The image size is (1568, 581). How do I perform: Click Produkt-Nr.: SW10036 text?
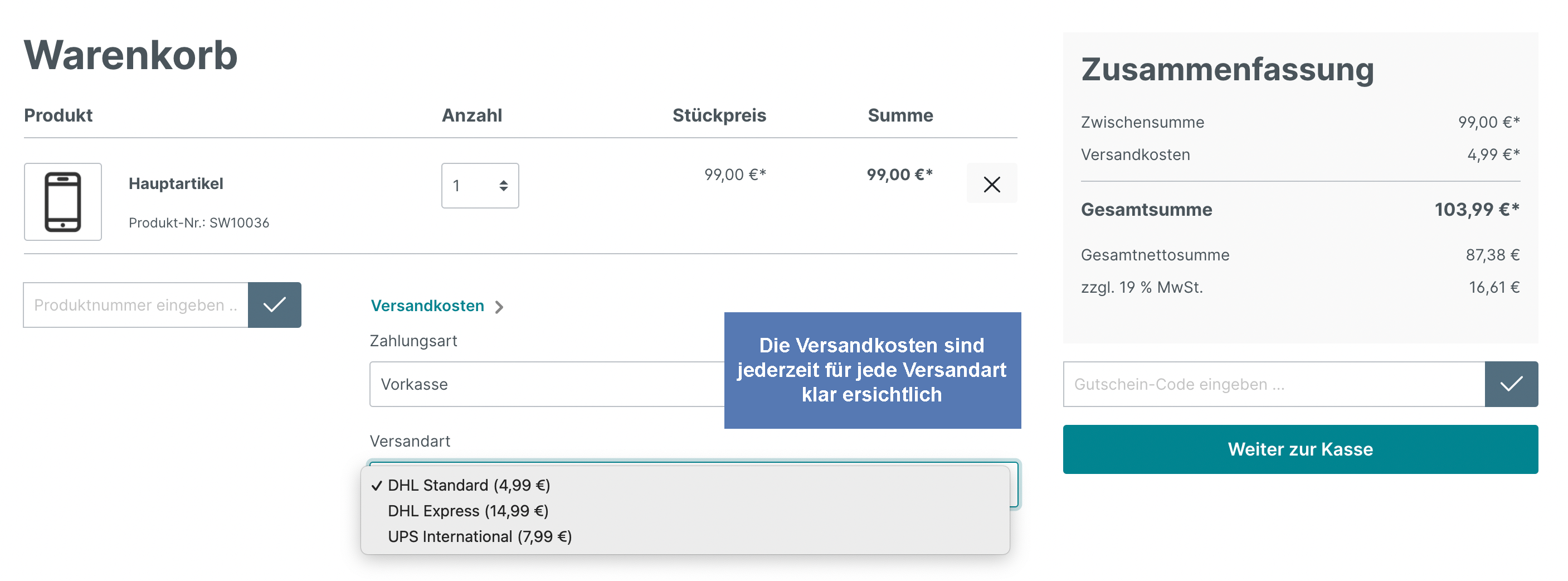pos(198,222)
